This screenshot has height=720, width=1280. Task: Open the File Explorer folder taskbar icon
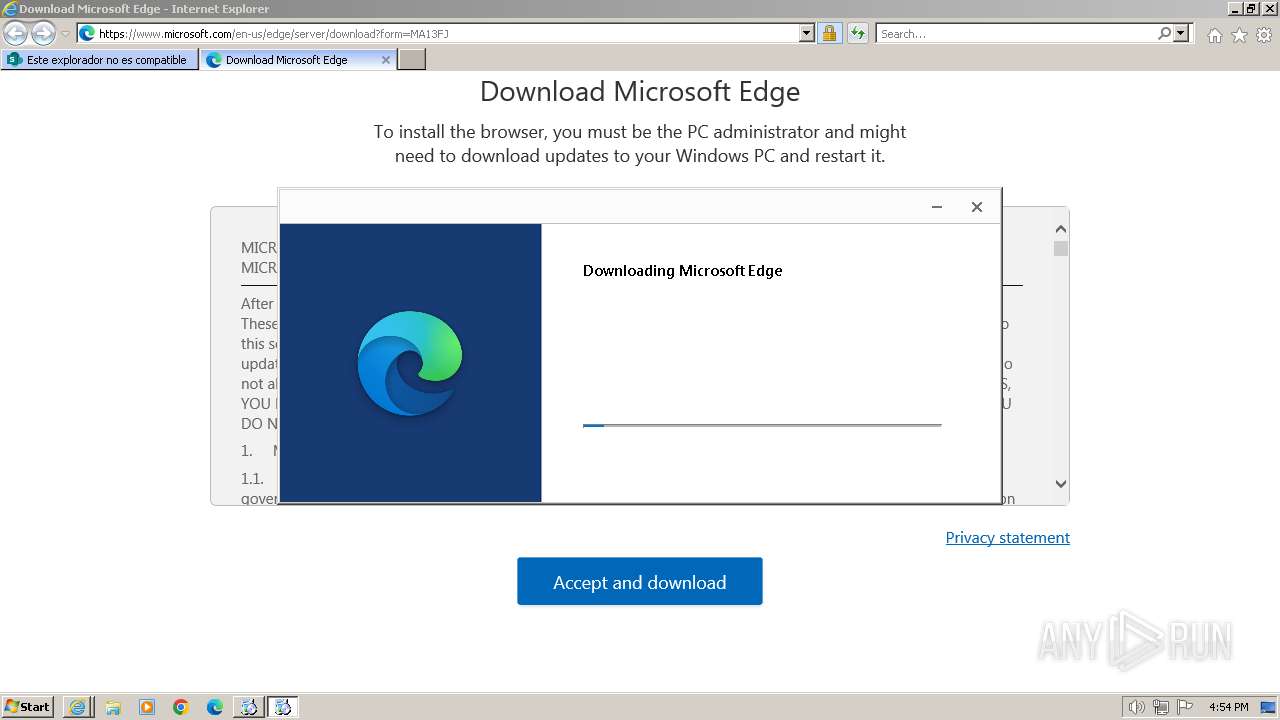pos(113,707)
